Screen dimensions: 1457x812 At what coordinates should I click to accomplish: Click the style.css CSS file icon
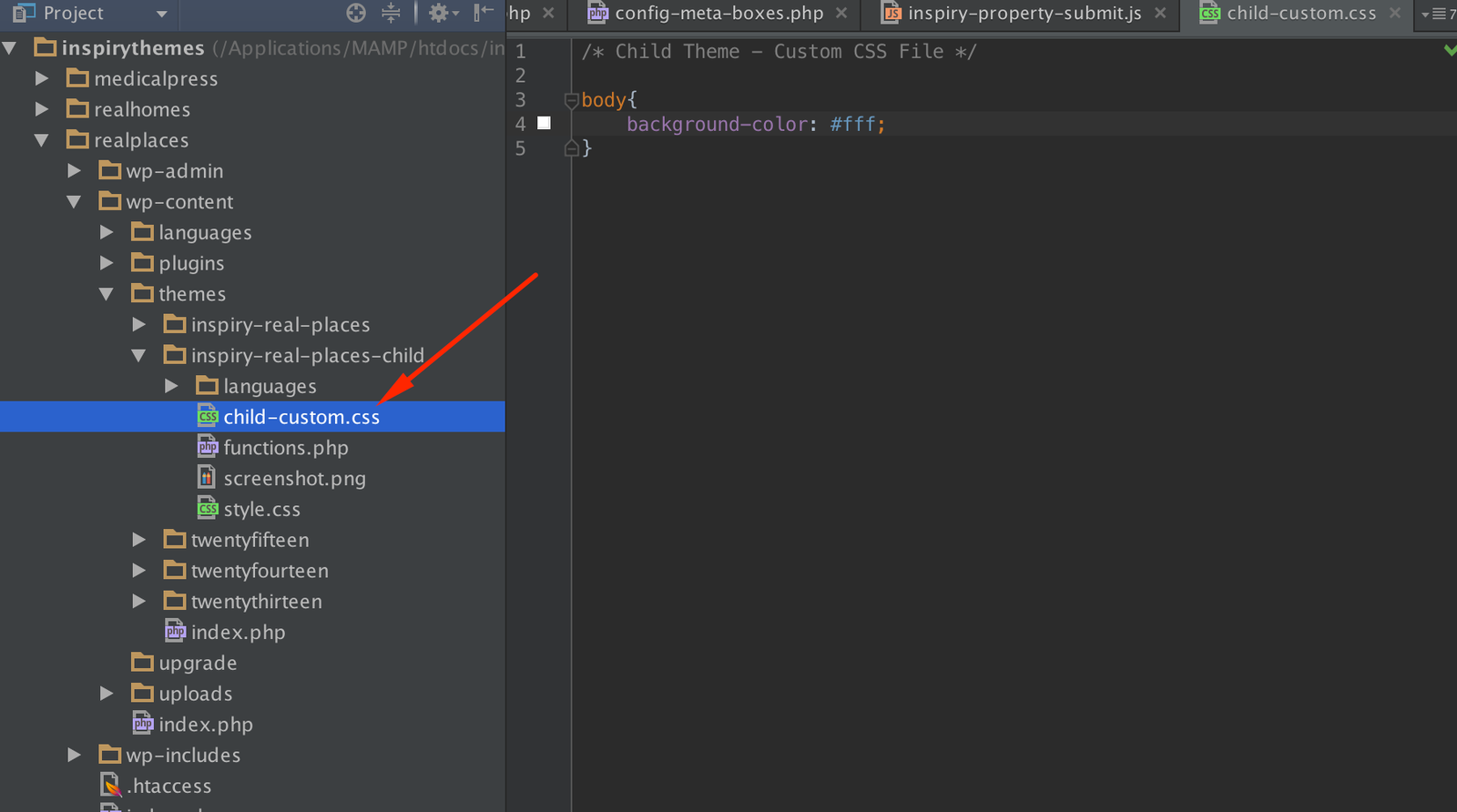(208, 509)
